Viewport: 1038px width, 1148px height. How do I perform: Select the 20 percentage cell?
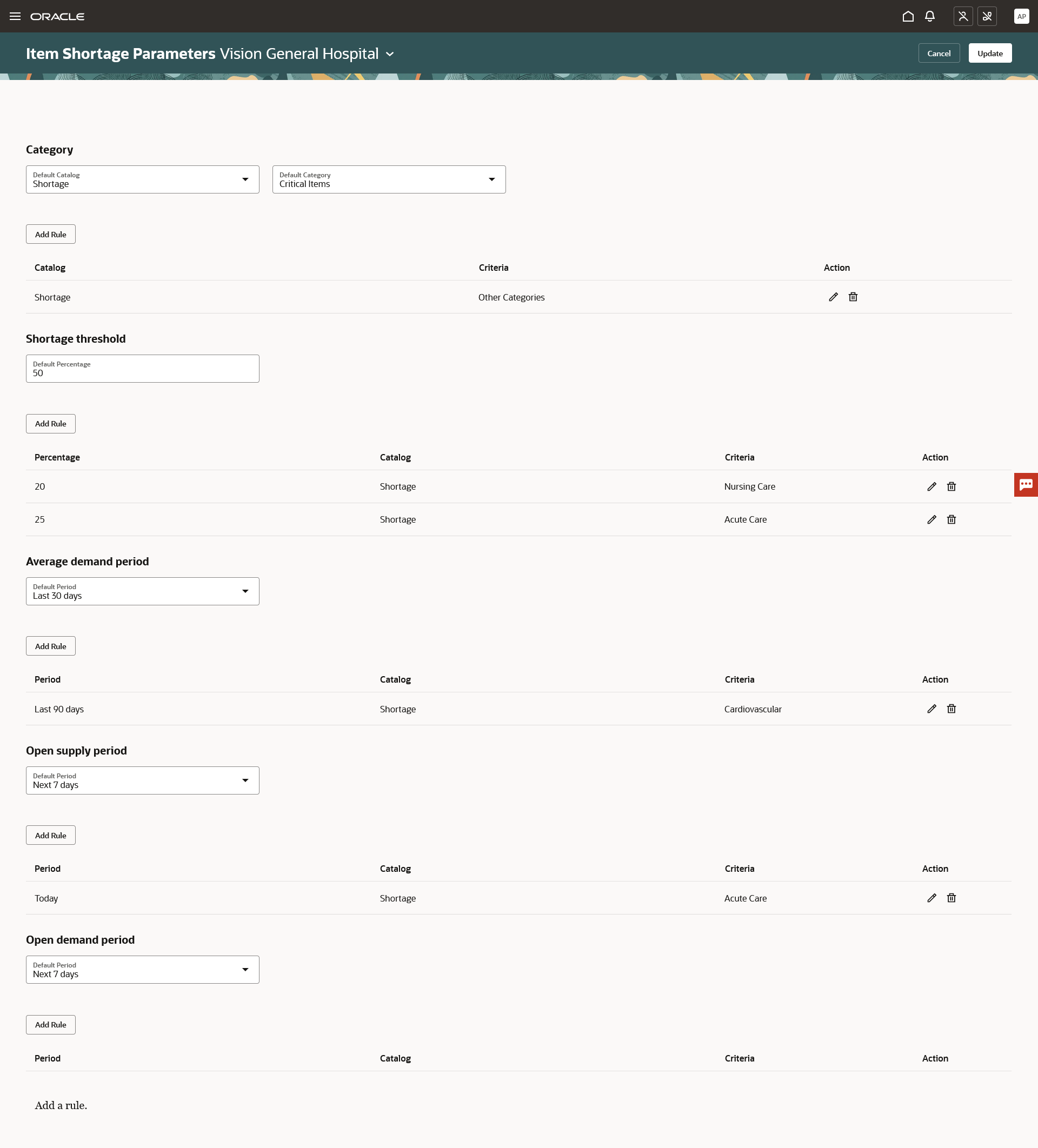click(40, 486)
